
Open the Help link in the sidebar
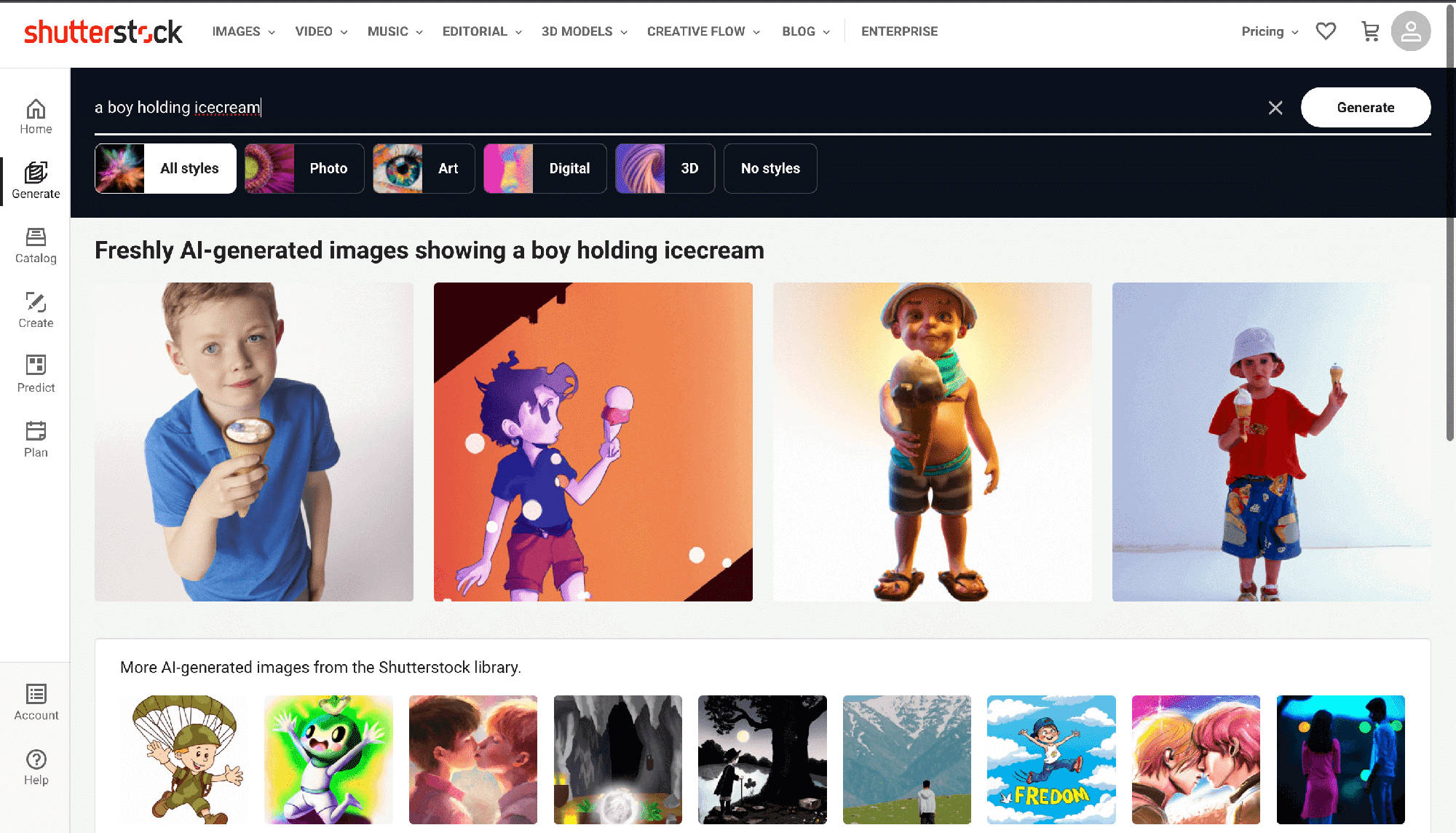35,766
